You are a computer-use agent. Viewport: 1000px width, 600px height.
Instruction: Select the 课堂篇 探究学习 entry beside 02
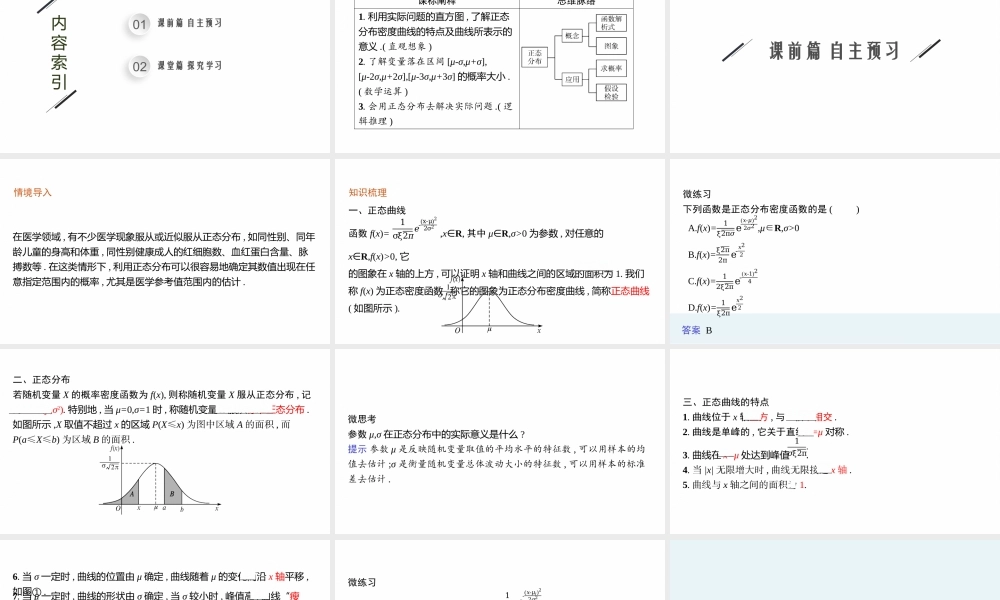click(x=189, y=65)
